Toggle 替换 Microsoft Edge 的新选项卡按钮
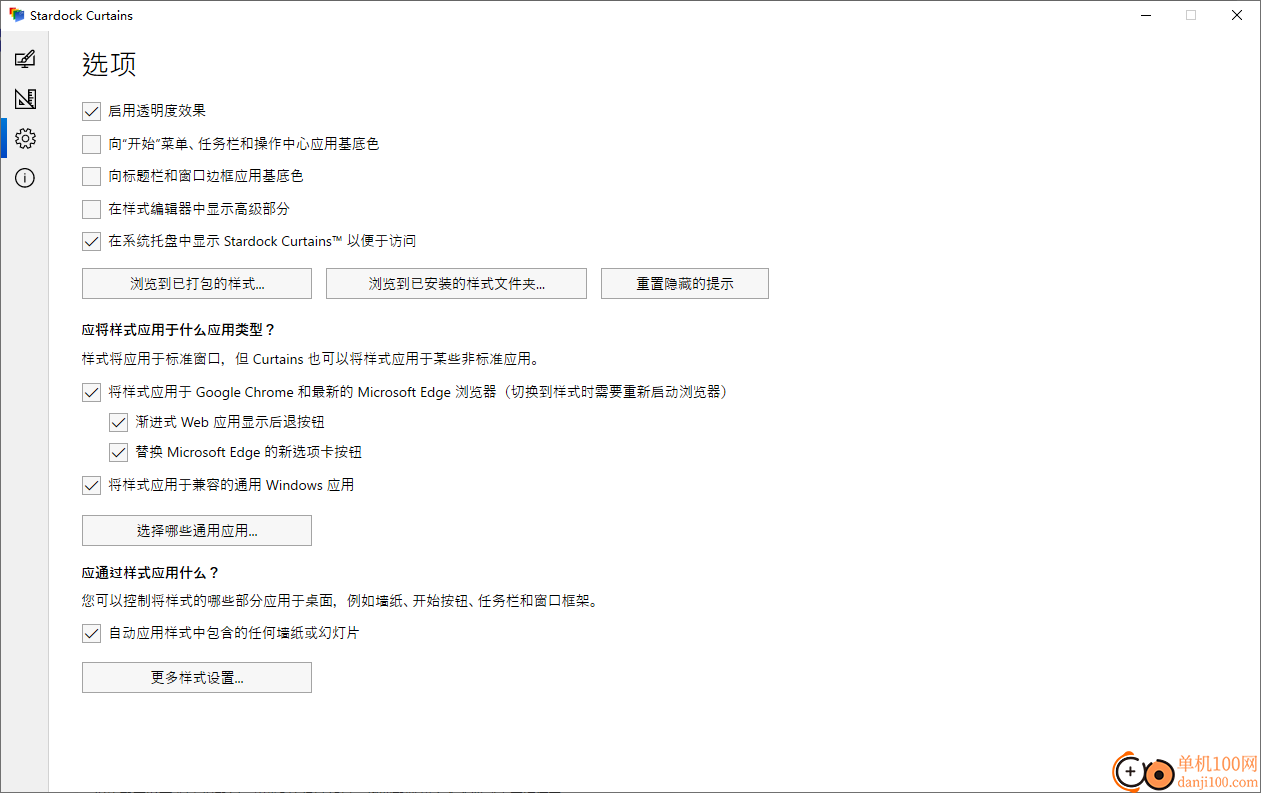The image size is (1261, 793). pos(119,452)
